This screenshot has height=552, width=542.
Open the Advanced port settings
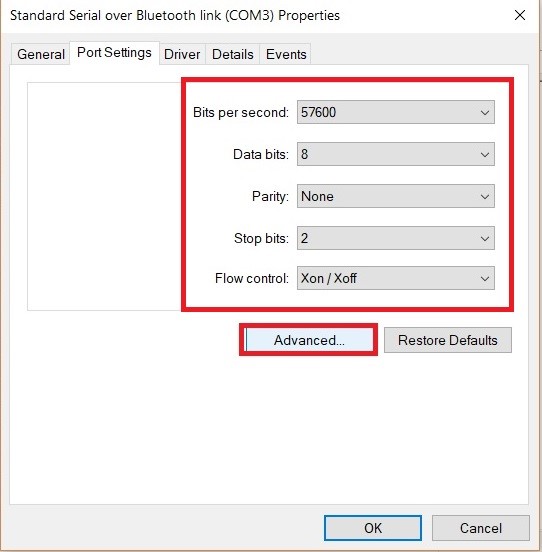pyautogui.click(x=309, y=340)
